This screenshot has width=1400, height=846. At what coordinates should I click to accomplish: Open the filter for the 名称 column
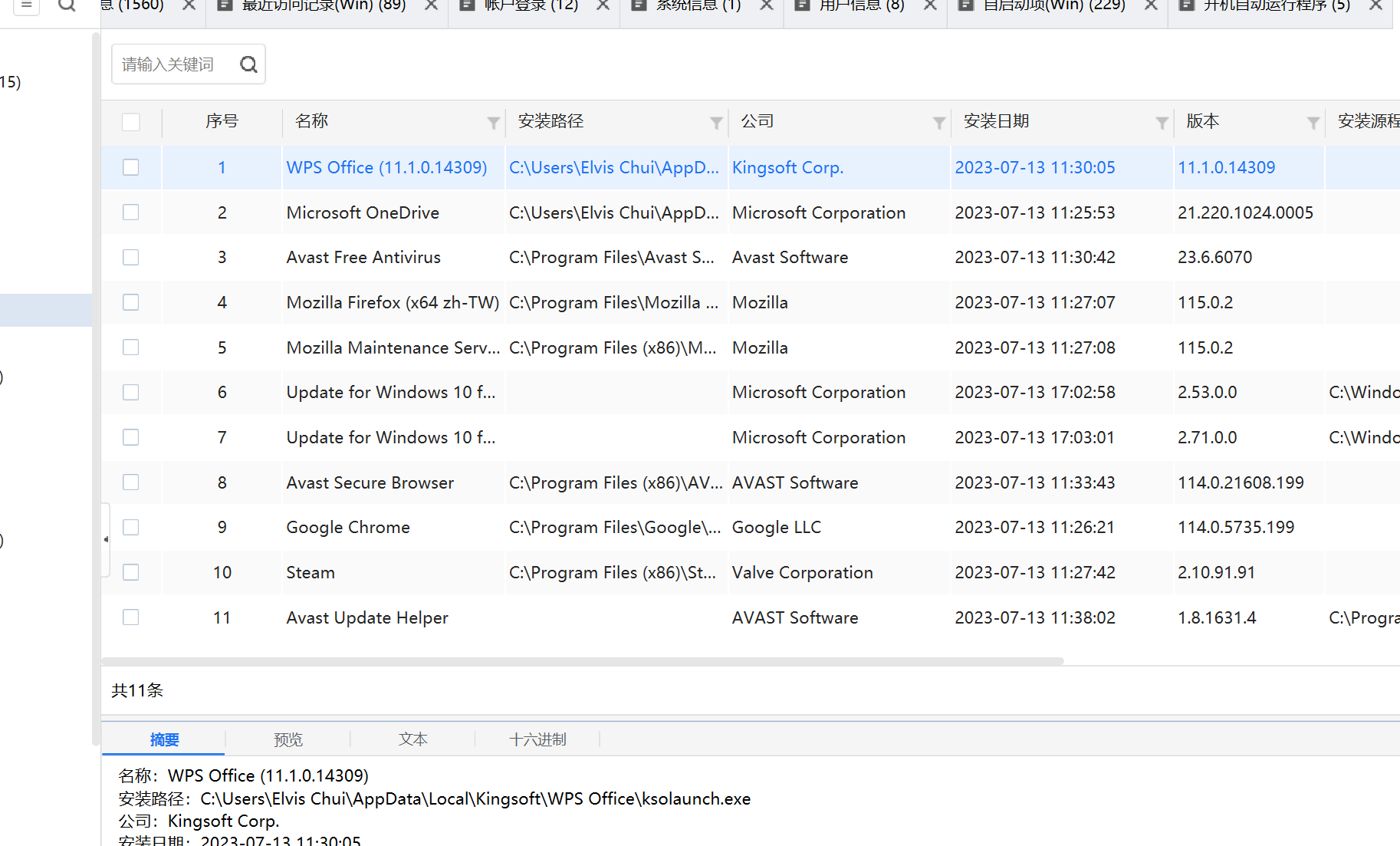(494, 123)
